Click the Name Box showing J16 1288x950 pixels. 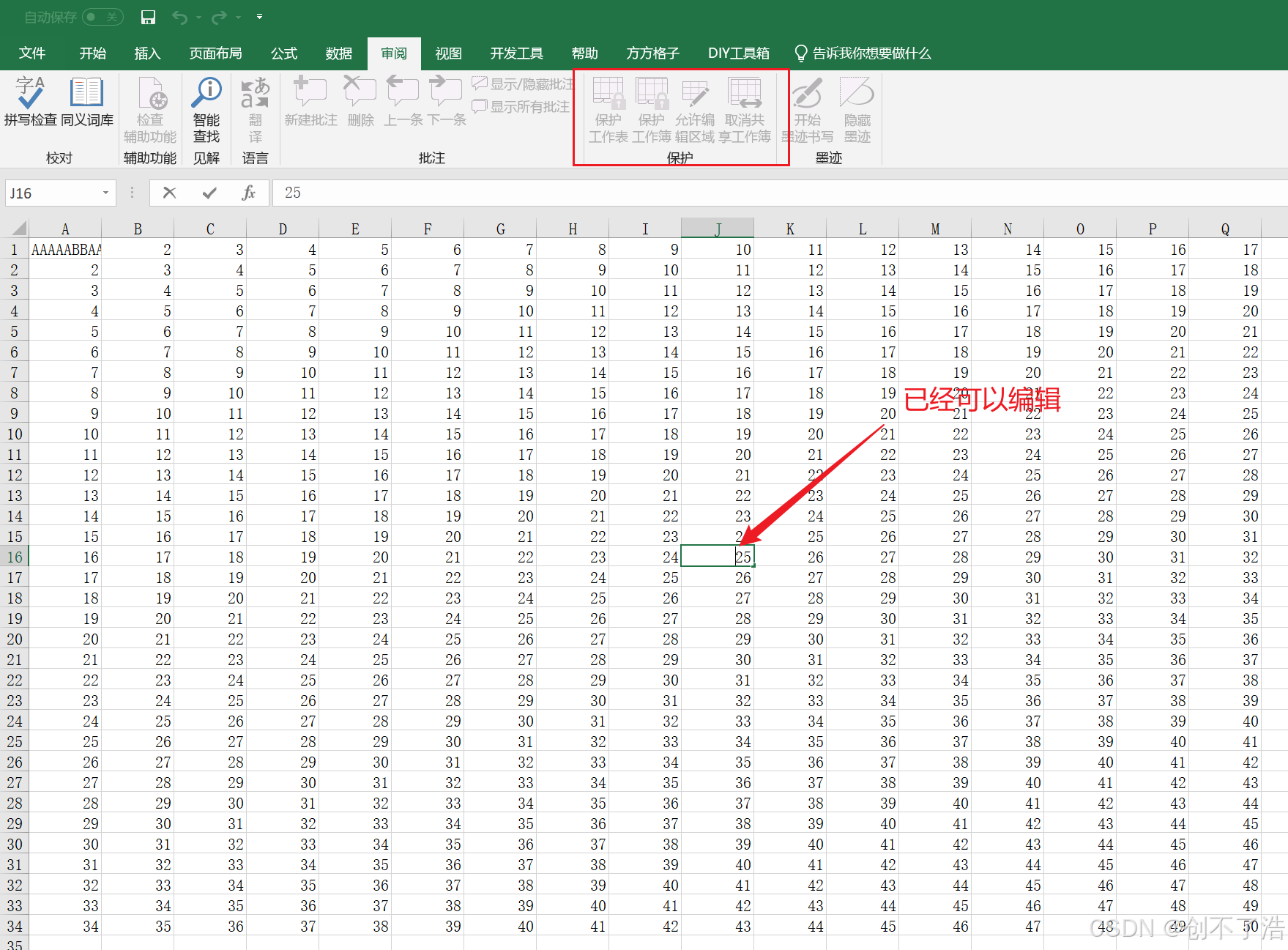tap(53, 193)
